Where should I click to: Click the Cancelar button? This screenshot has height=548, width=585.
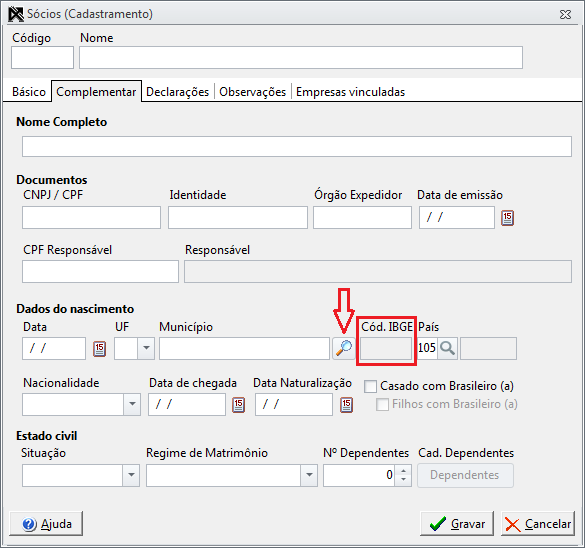[x=538, y=524]
